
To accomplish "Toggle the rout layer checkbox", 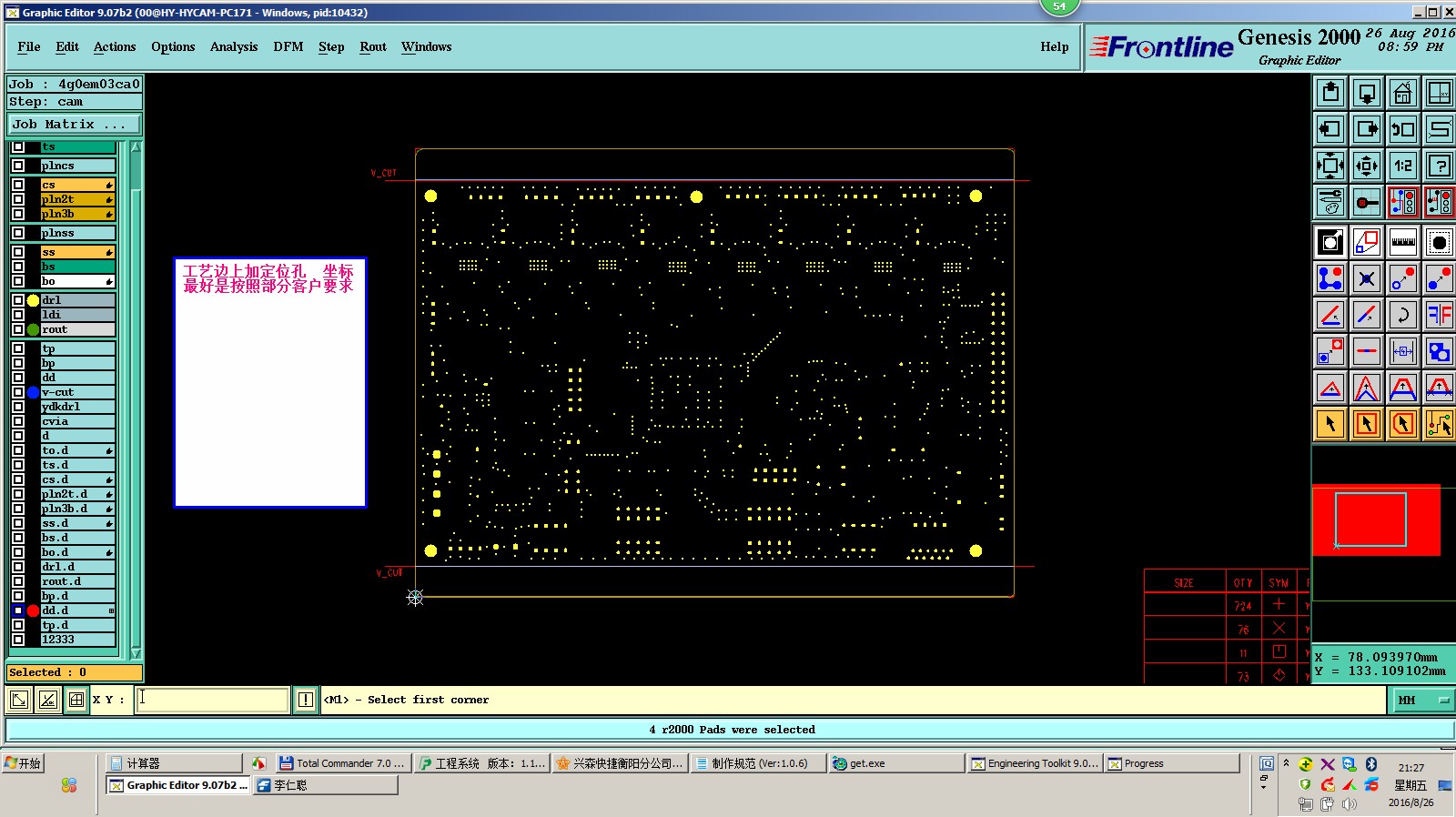I will pos(18,329).
